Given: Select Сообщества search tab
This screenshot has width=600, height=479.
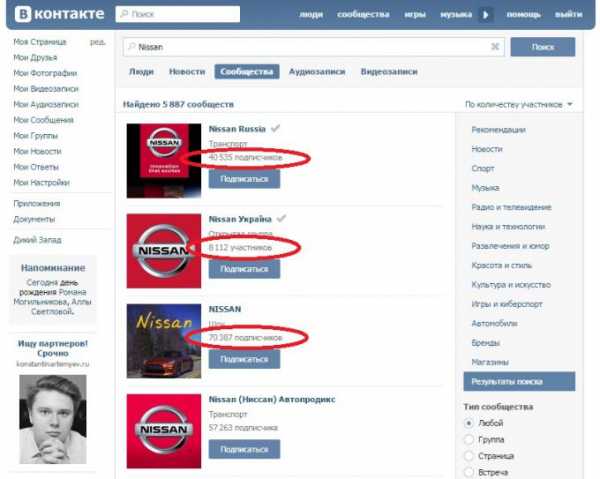Looking at the screenshot, I should [x=247, y=72].
